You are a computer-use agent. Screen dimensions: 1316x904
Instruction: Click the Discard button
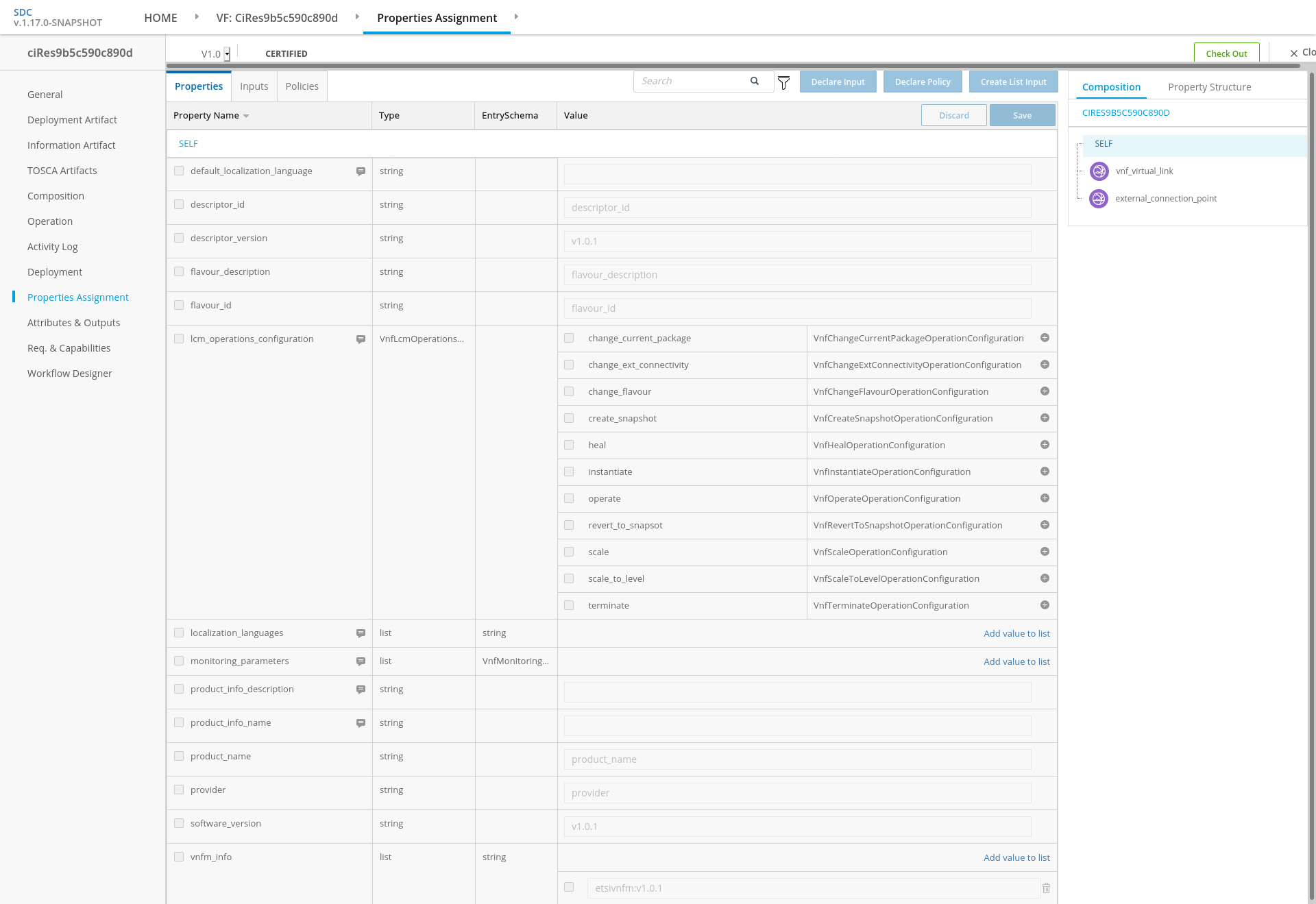(953, 115)
